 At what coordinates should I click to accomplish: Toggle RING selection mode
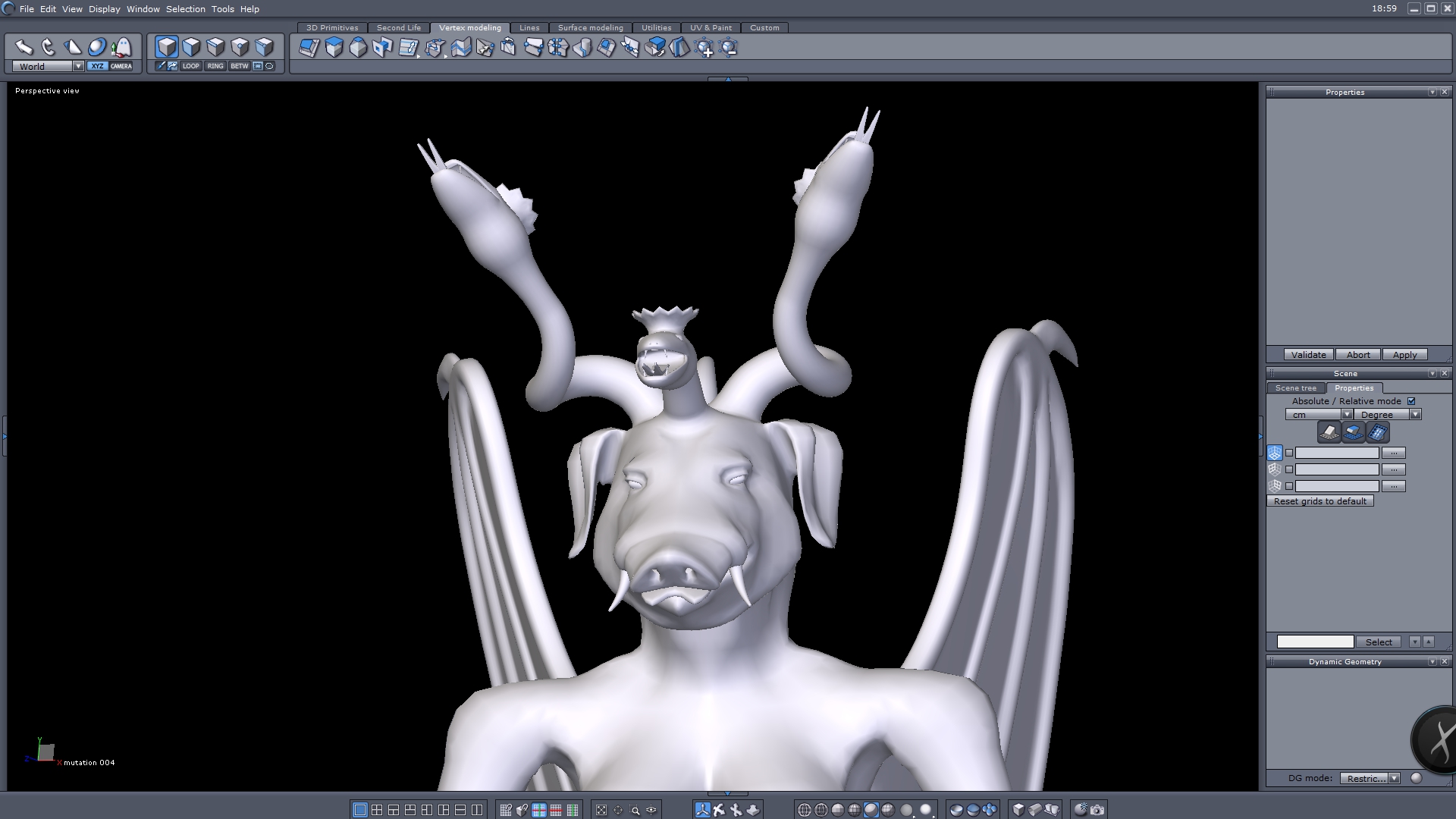pyautogui.click(x=215, y=66)
